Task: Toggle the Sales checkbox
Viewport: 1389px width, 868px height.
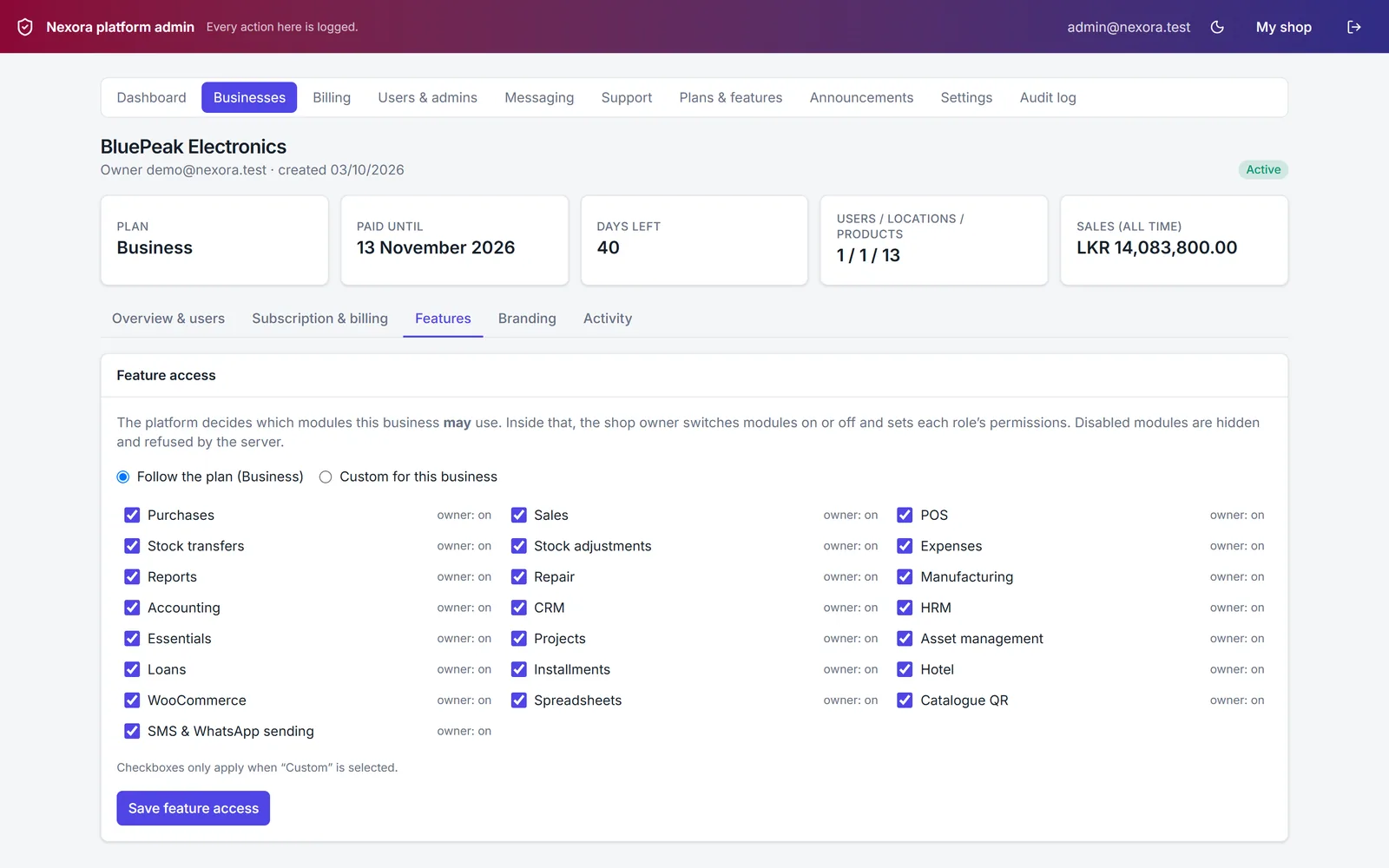Action: coord(519,515)
